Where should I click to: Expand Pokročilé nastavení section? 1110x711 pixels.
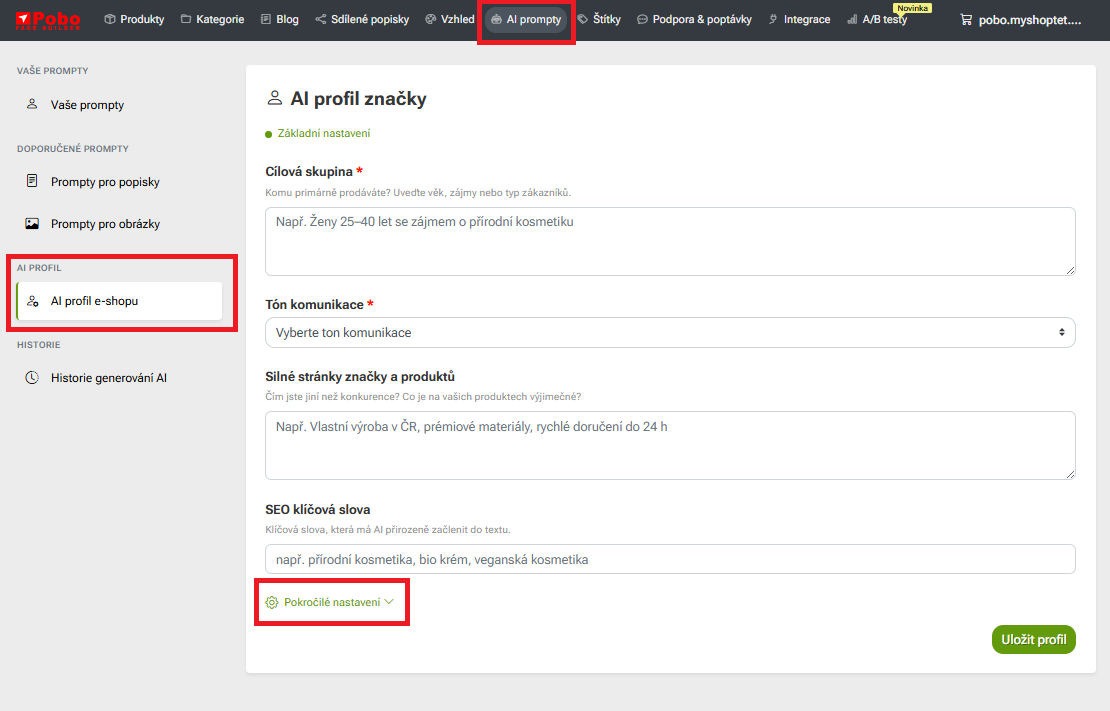[x=332, y=602]
